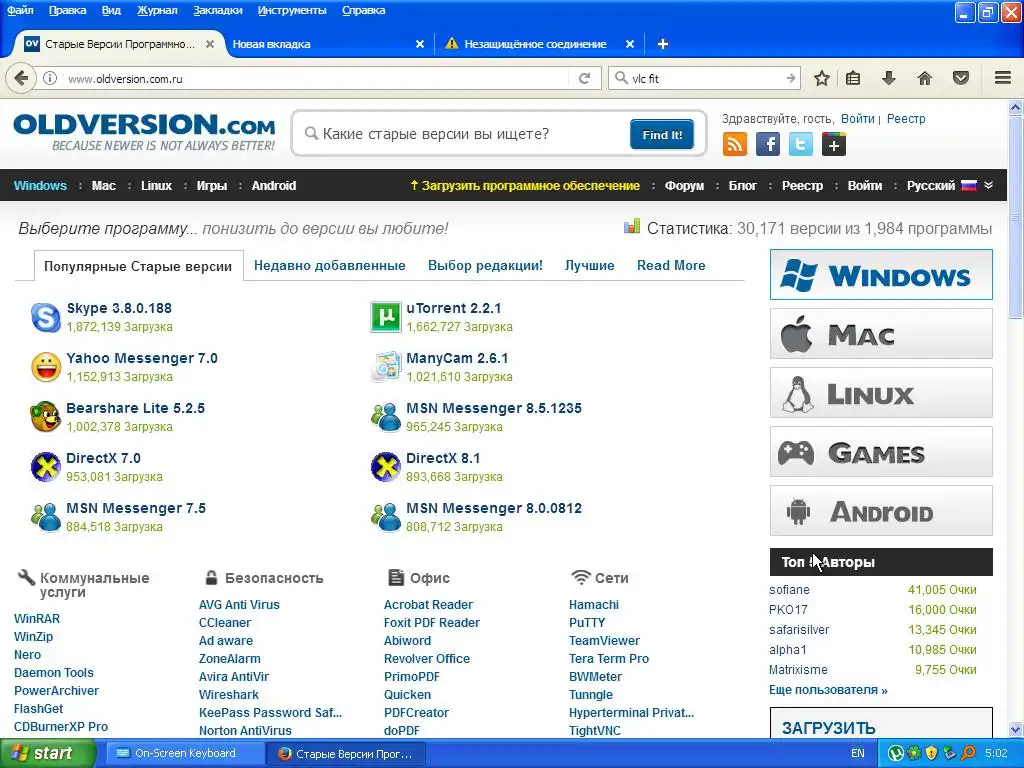Select the Лучшие tab
1024x768 pixels.
tap(590, 266)
